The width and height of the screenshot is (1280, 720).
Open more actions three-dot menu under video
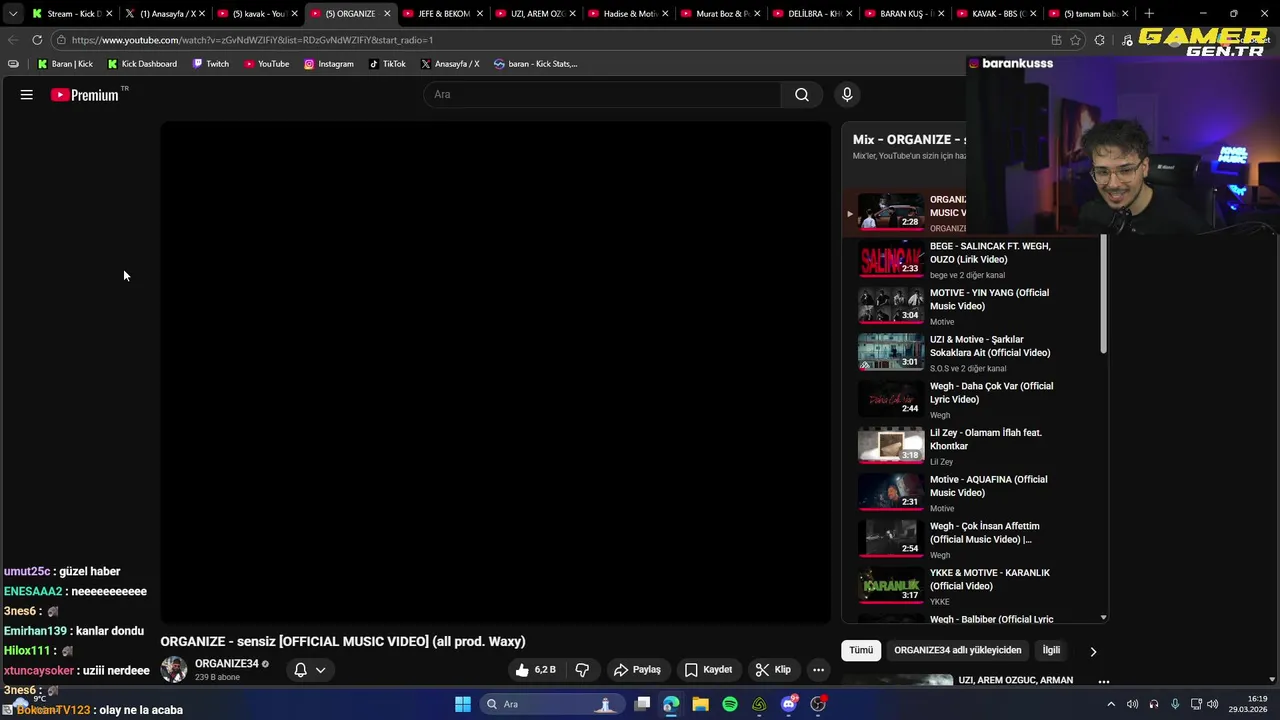click(x=819, y=670)
